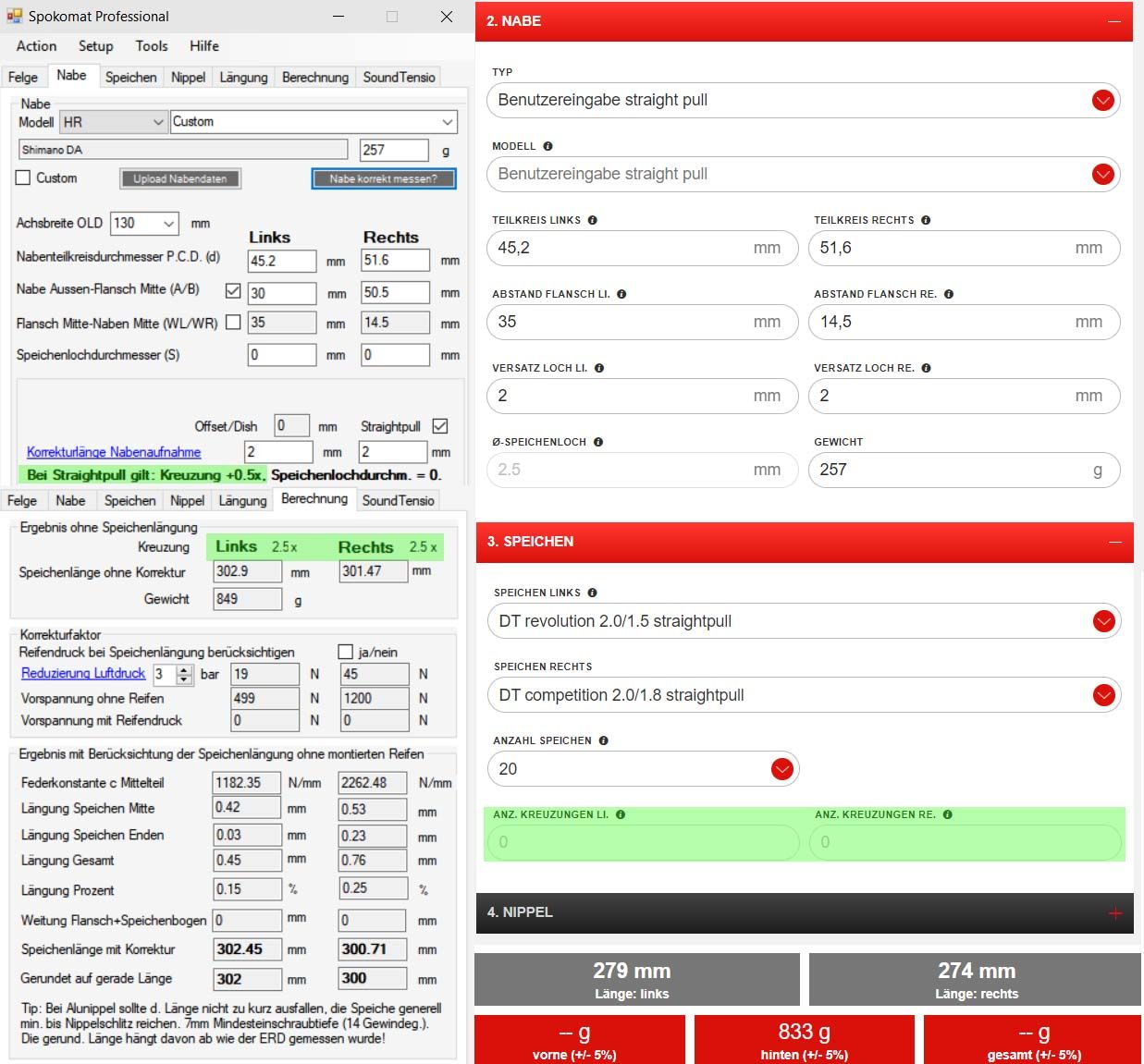Switch to the SoundTensio tab at top
Viewport: 1144px width, 1064px height.
pyautogui.click(x=399, y=78)
